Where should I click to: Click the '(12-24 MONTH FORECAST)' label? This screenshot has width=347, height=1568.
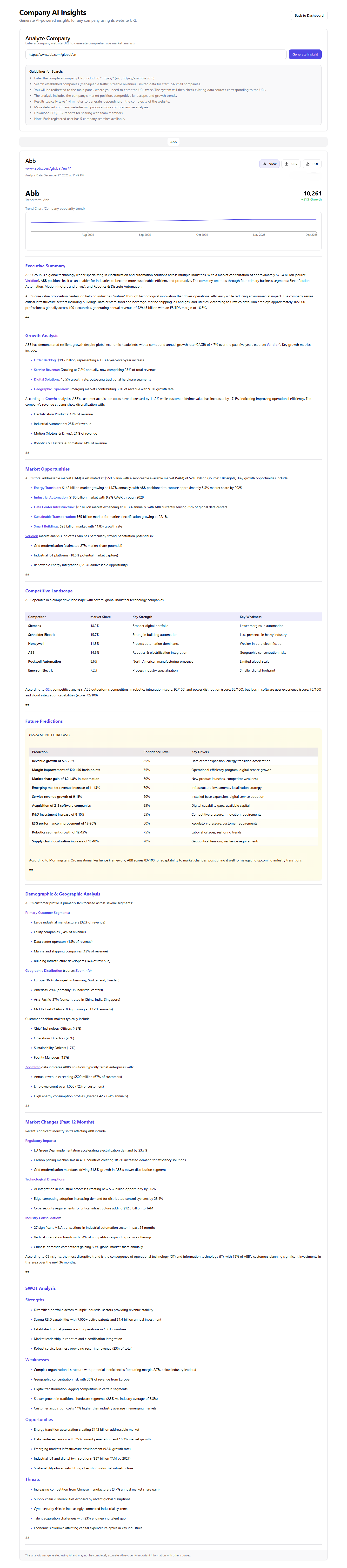49,735
